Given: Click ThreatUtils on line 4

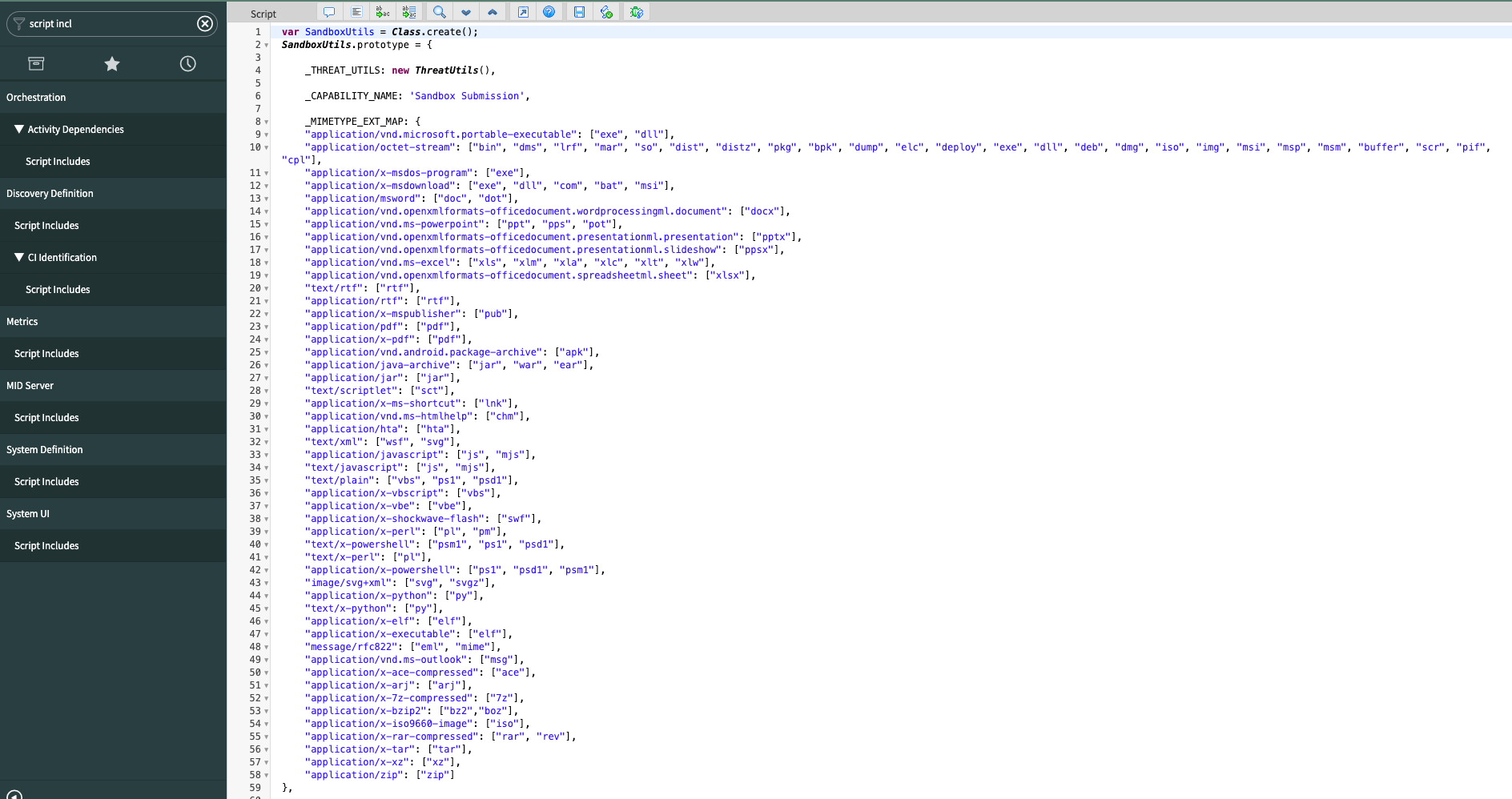Looking at the screenshot, I should [x=446, y=70].
